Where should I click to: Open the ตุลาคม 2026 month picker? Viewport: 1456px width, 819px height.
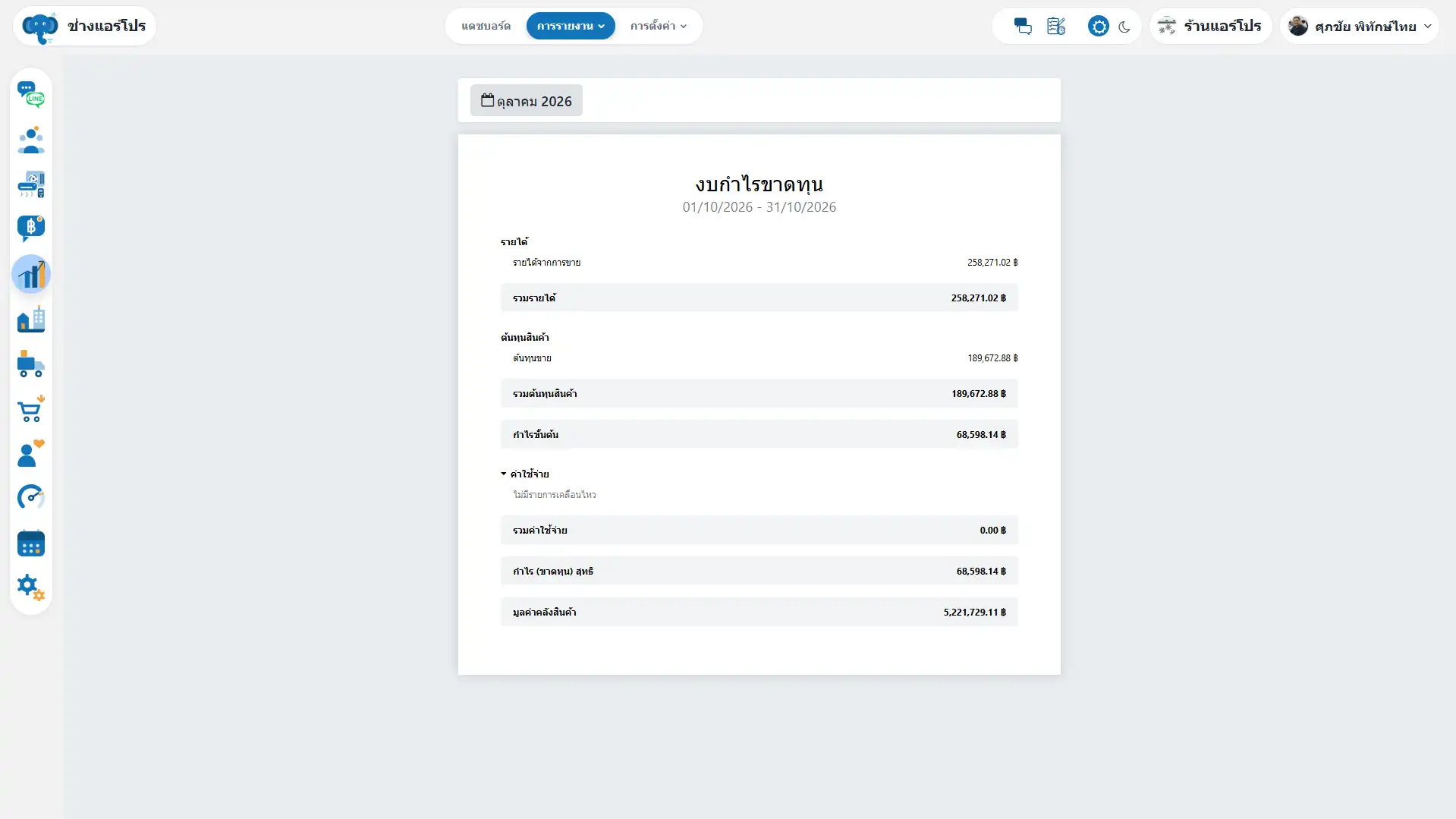point(526,100)
